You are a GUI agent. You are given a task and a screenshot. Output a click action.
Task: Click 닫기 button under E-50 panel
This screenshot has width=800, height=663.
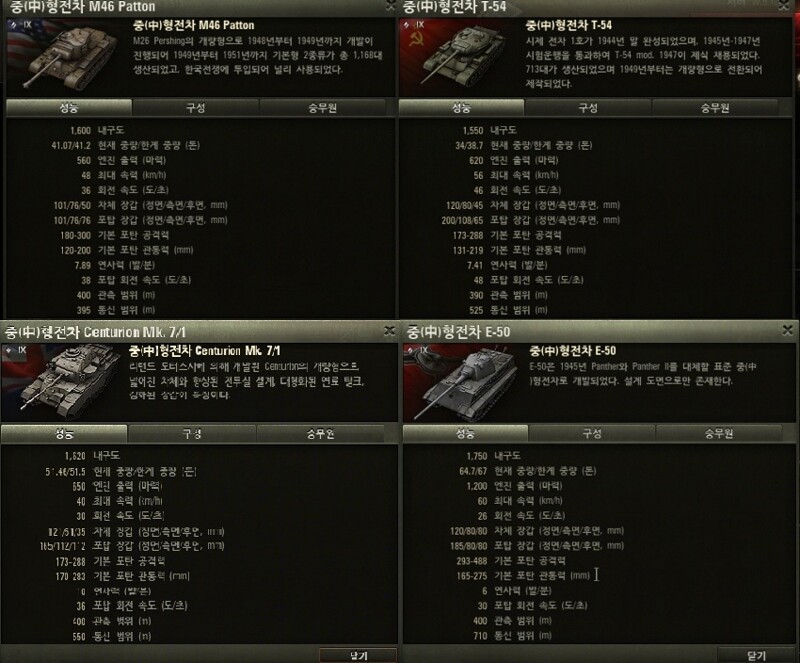coord(757,655)
